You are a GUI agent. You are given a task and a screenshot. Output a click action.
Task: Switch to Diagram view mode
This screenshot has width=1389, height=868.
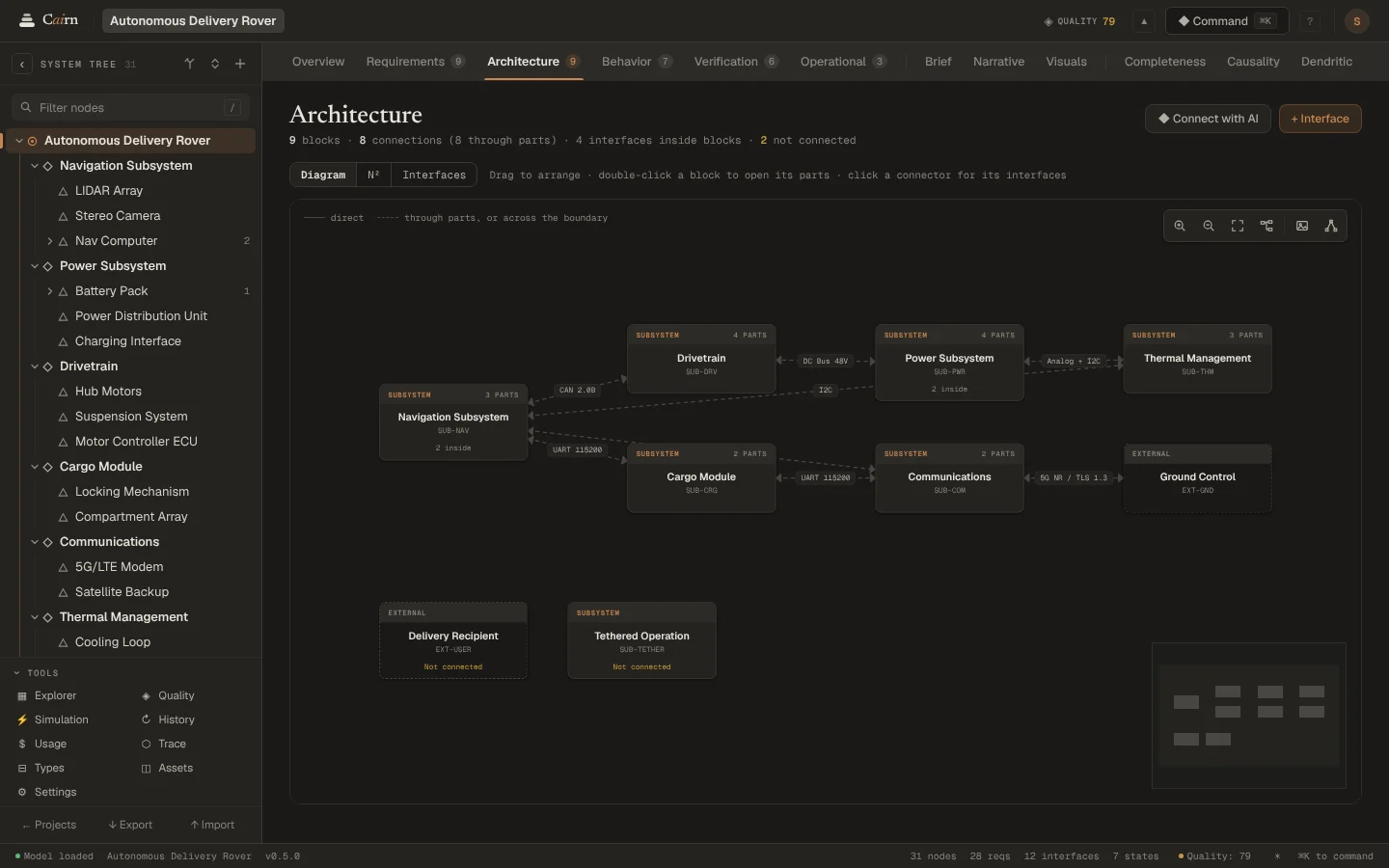pos(323,175)
